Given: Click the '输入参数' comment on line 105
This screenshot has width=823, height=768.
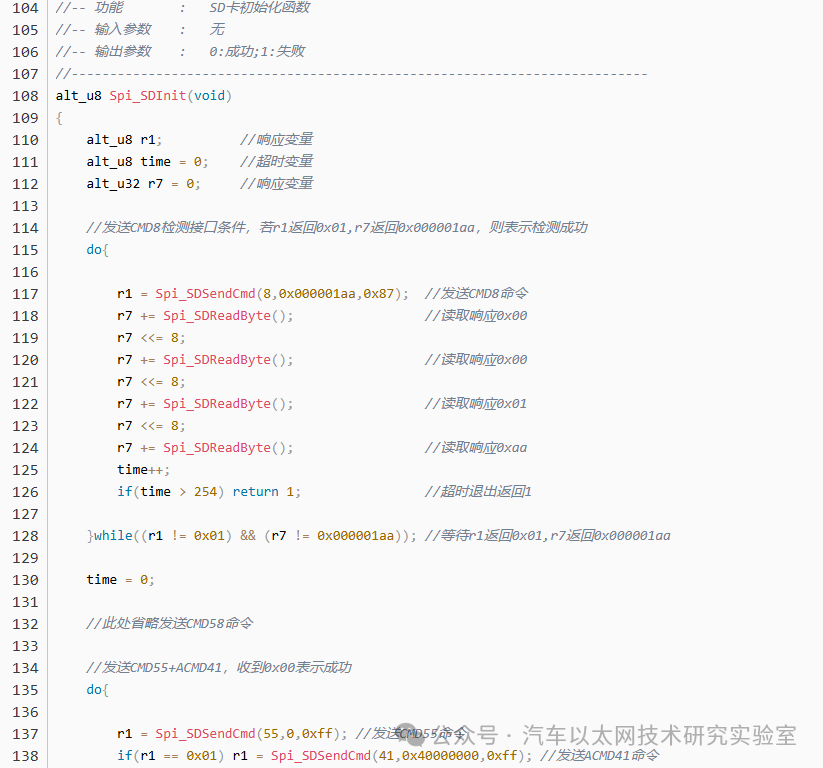Looking at the screenshot, I should [123, 29].
